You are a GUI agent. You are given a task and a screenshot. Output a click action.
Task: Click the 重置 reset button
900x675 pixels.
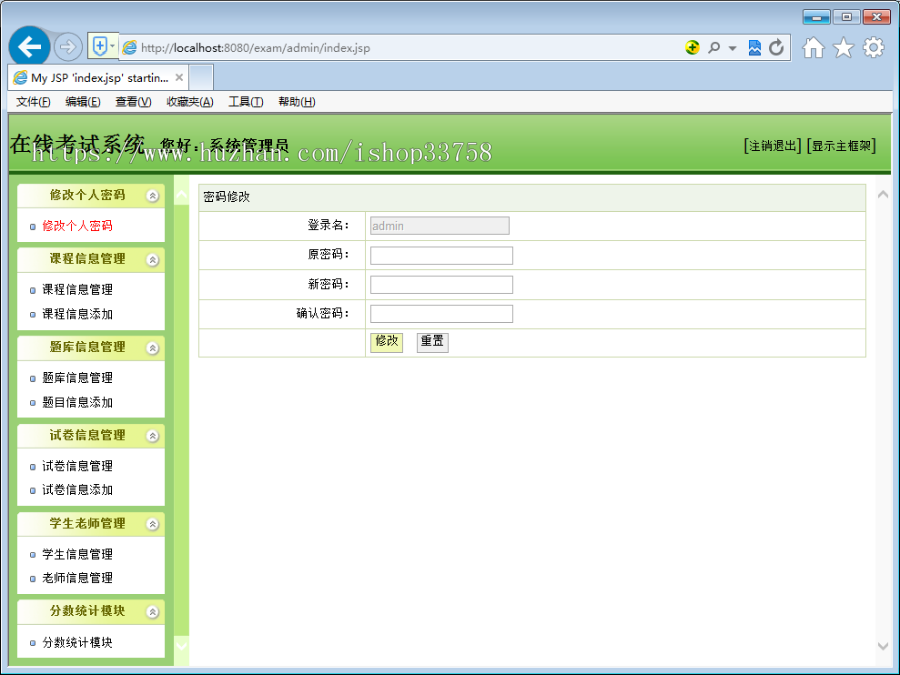[x=432, y=341]
